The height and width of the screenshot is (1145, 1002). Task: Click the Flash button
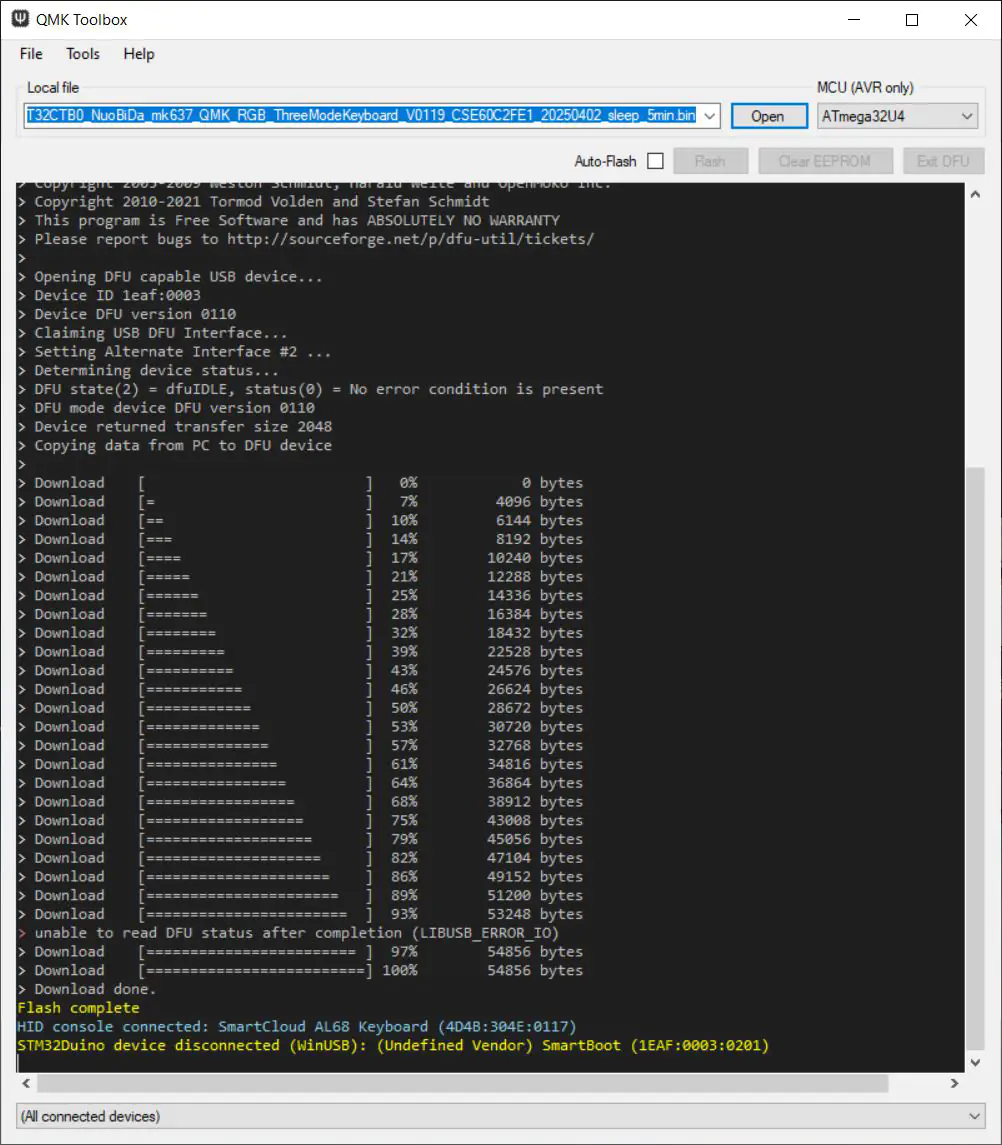pyautogui.click(x=711, y=161)
